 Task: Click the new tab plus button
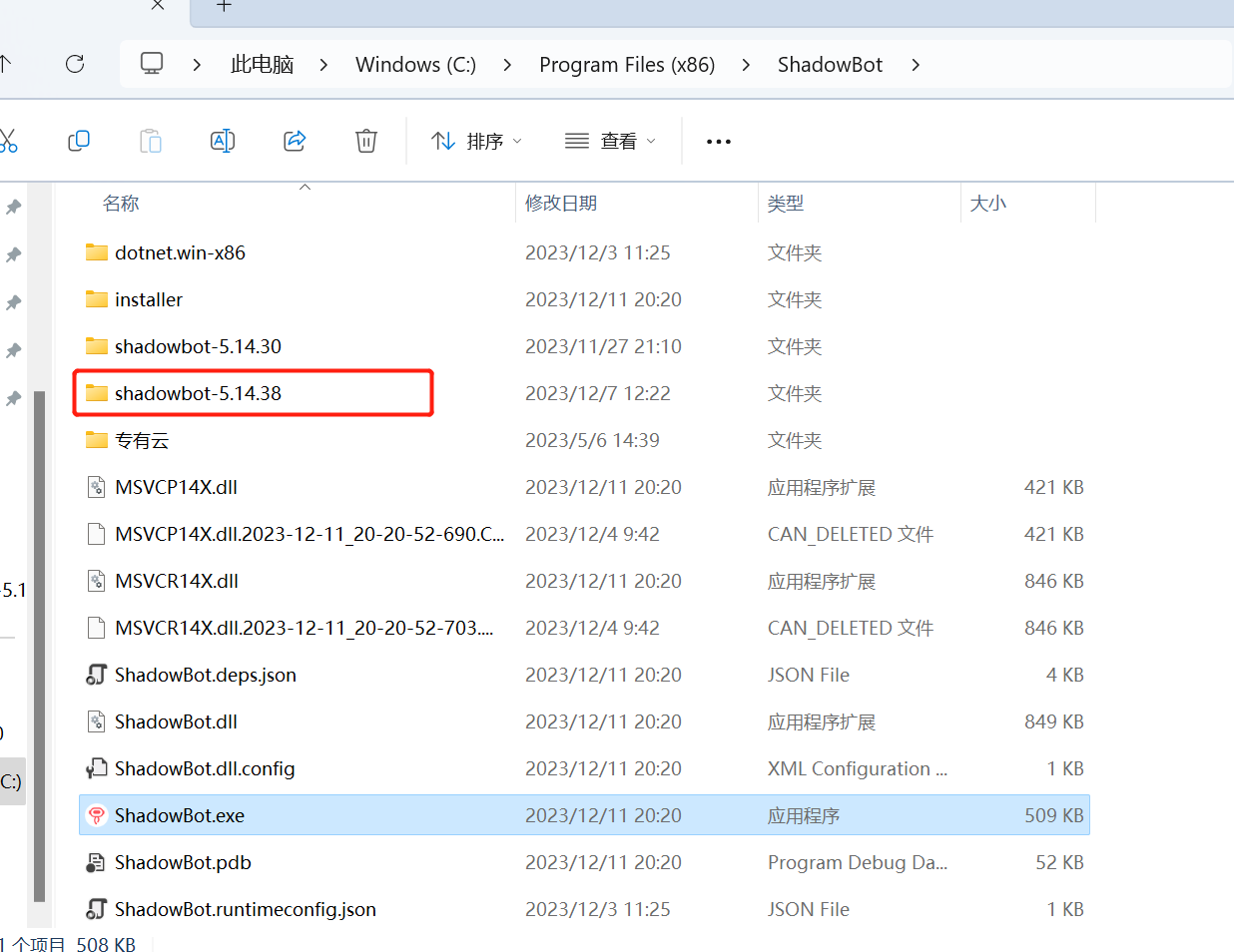pyautogui.click(x=224, y=6)
